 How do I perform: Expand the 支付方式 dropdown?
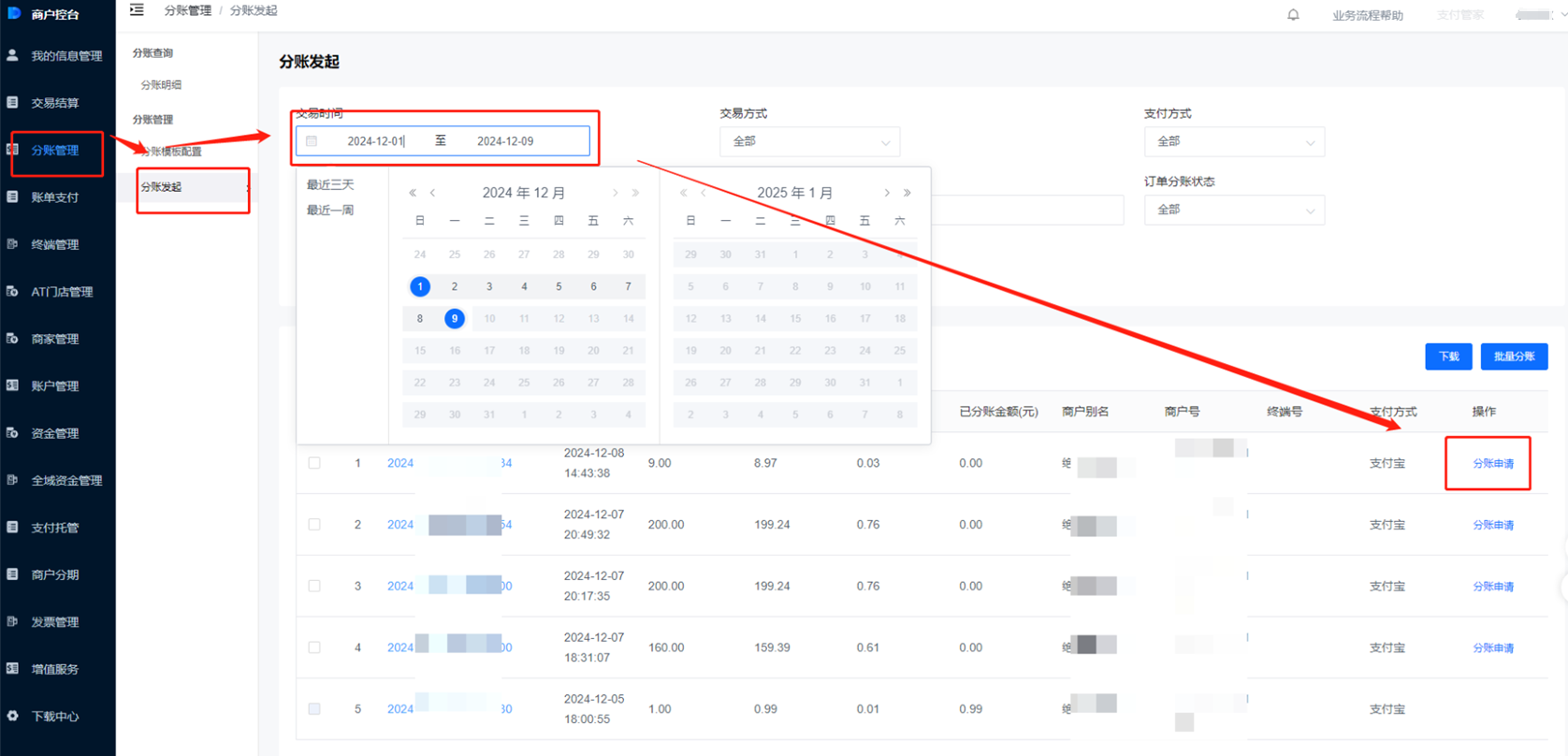click(x=1234, y=142)
